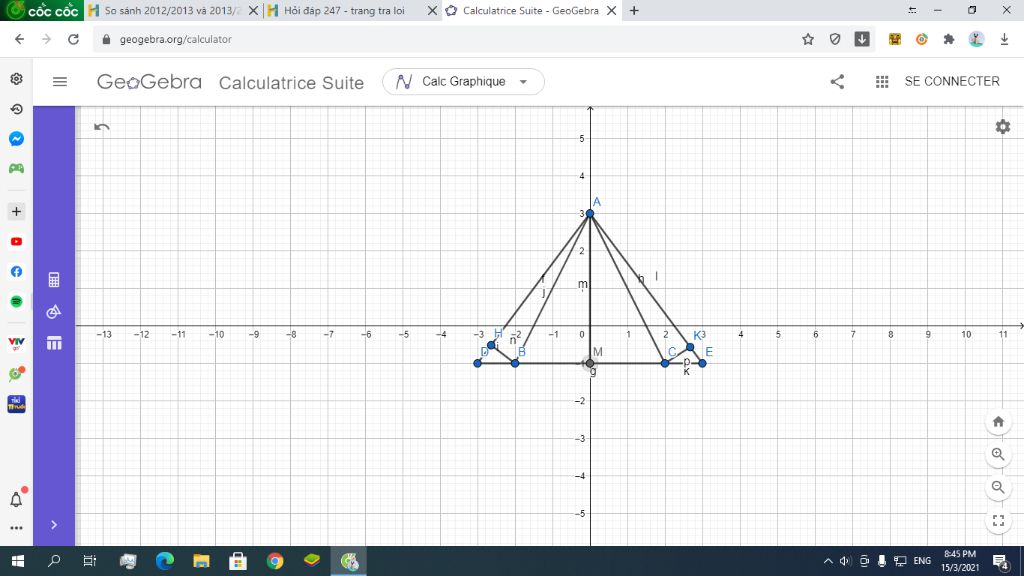Open the volume control in the tray

pyautogui.click(x=845, y=561)
